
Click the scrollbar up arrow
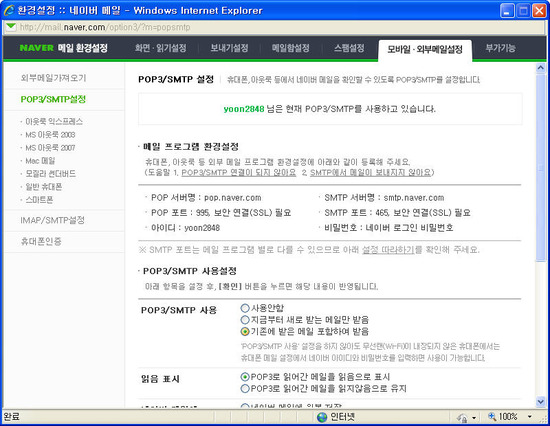tap(541, 68)
